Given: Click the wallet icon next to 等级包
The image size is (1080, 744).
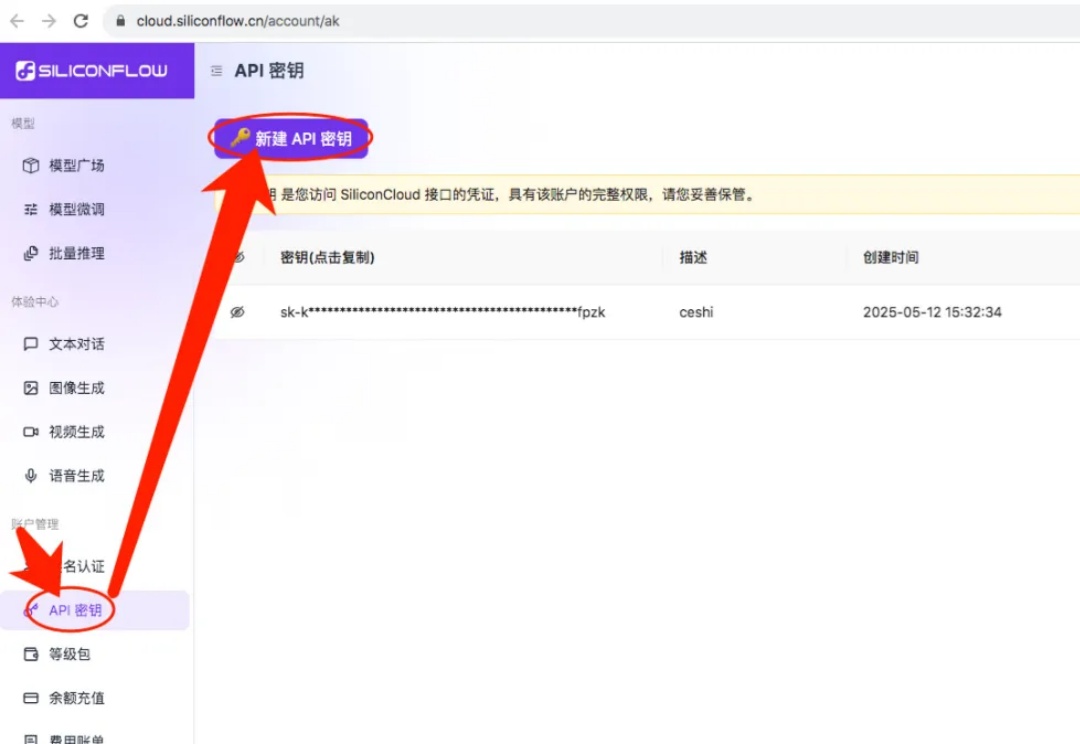Looking at the screenshot, I should [31, 654].
